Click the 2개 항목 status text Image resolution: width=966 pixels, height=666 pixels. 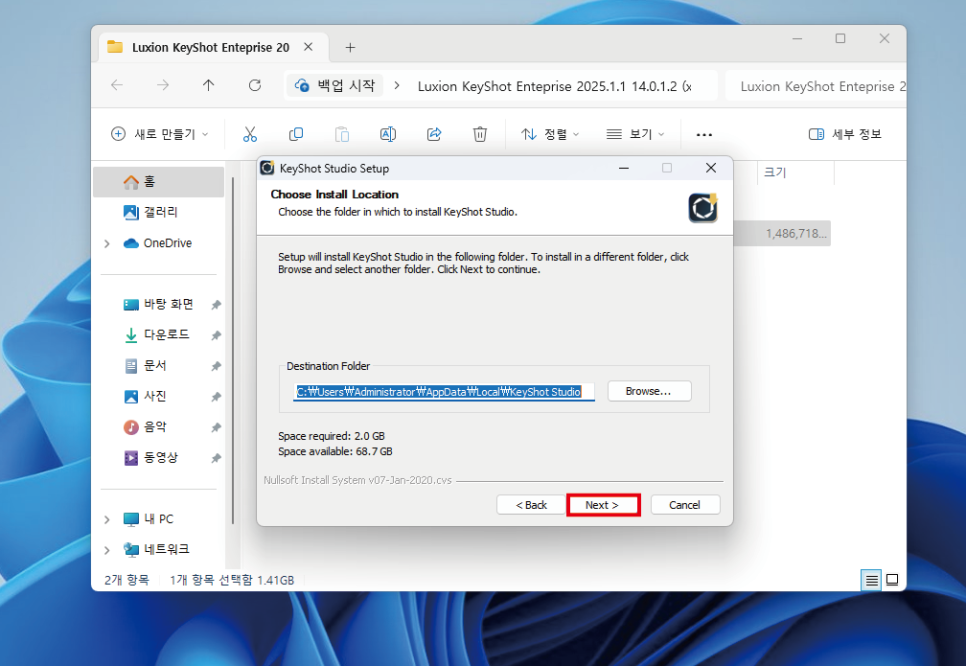click(x=127, y=580)
